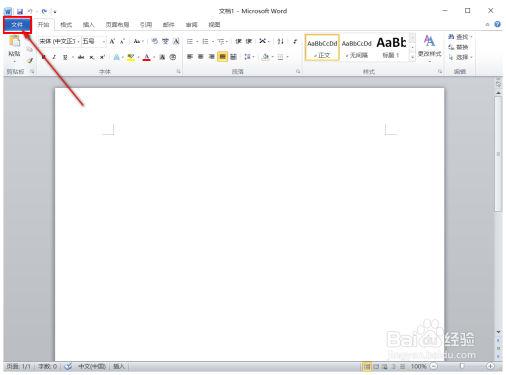Select the Format Painter brush icon
Screen dimensions: 506x375
point(30,60)
